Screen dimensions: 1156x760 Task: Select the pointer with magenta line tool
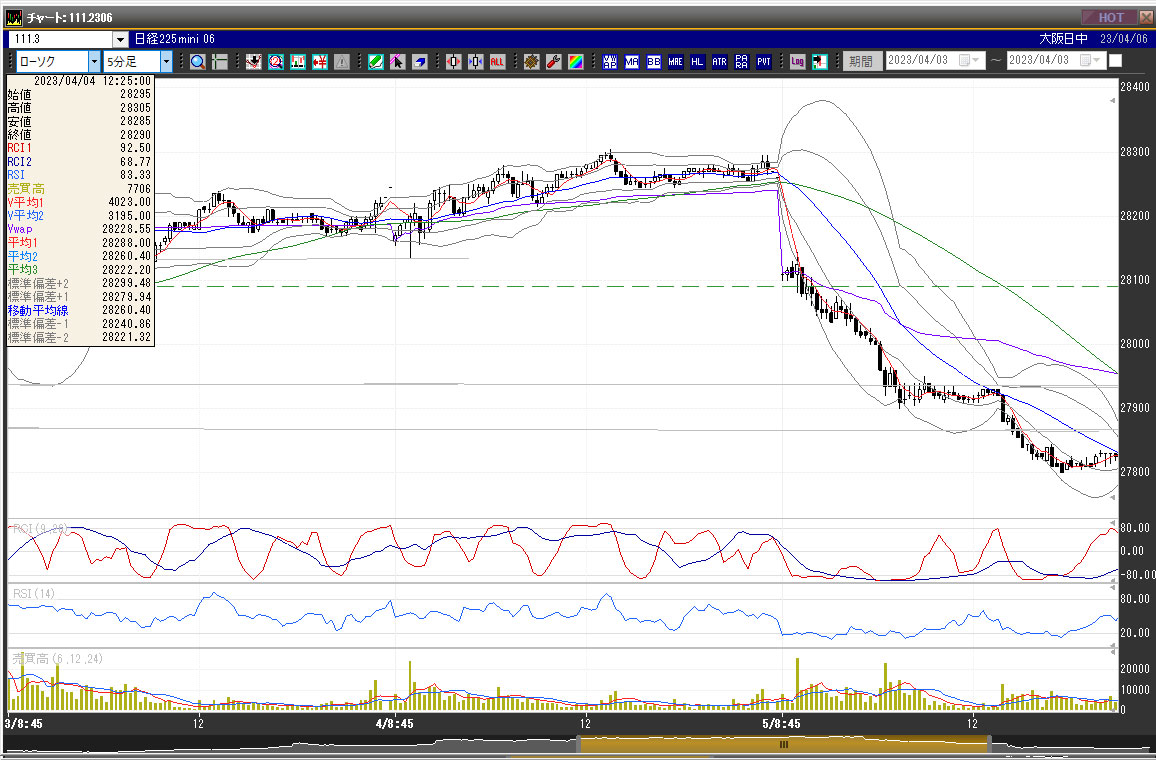pyautogui.click(x=398, y=62)
